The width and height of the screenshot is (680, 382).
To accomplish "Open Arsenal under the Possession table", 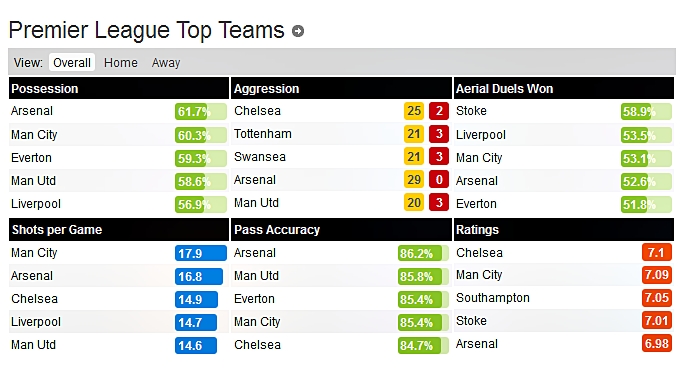I will coord(32,111).
